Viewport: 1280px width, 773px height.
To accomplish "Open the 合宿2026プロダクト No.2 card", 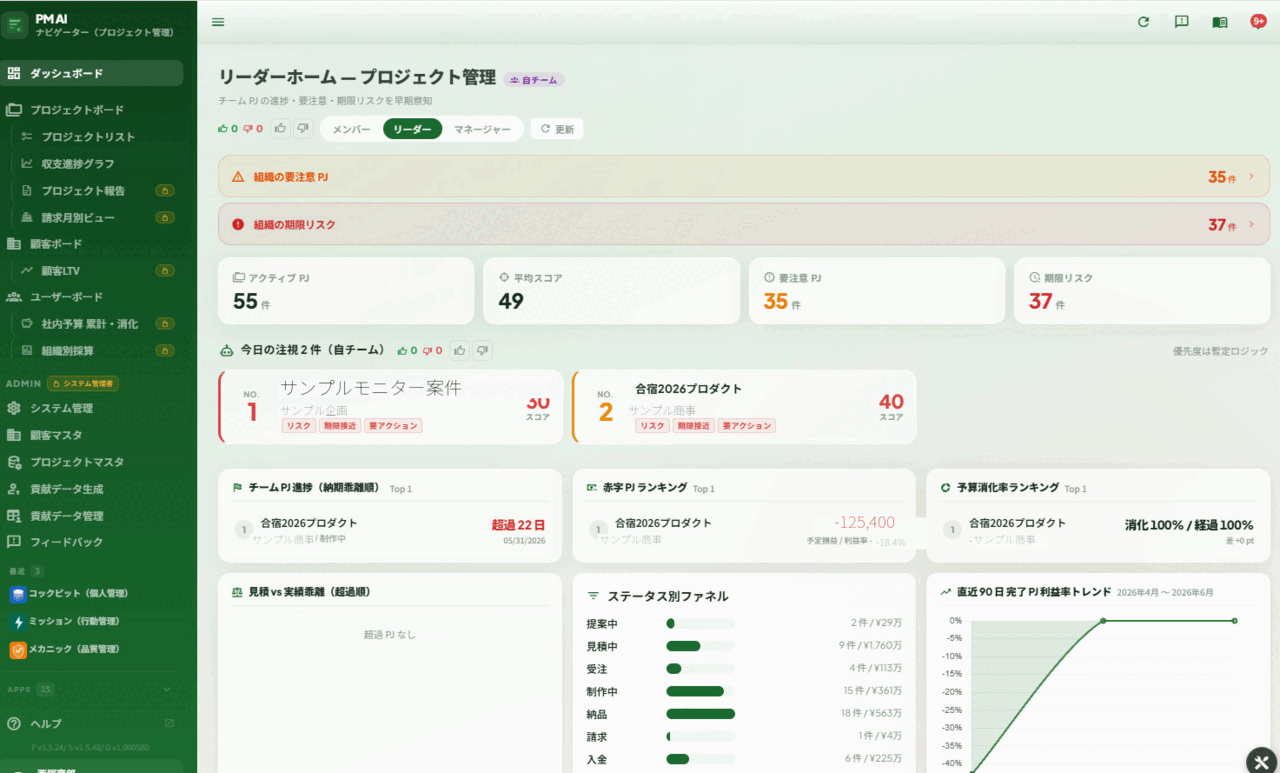I will (x=744, y=407).
